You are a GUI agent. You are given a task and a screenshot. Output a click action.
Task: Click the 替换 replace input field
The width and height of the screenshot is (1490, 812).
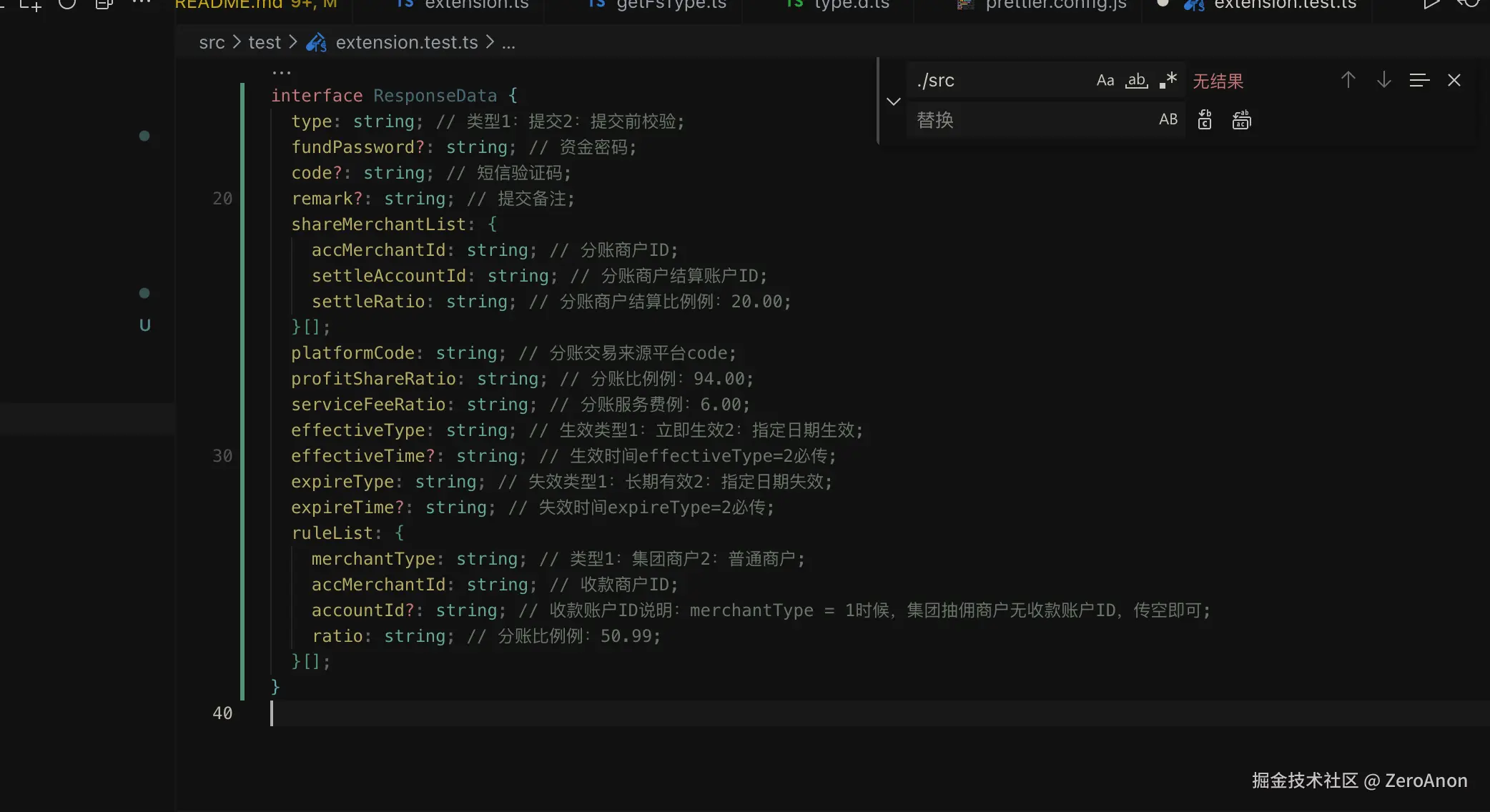point(1030,120)
